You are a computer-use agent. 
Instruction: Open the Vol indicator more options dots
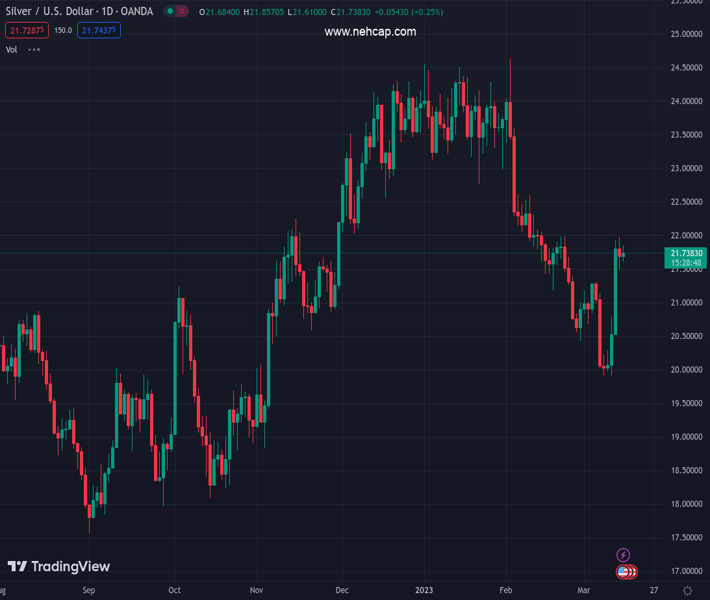coord(35,49)
